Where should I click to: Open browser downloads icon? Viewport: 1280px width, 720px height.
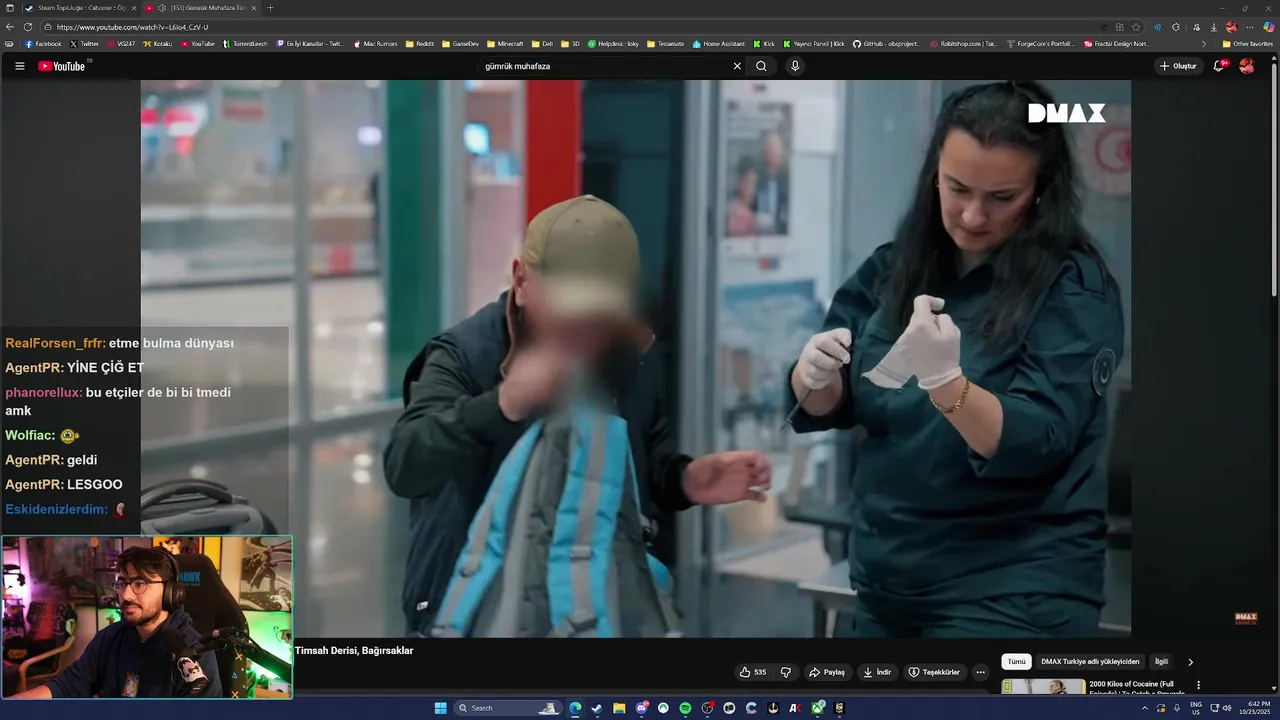click(1214, 27)
